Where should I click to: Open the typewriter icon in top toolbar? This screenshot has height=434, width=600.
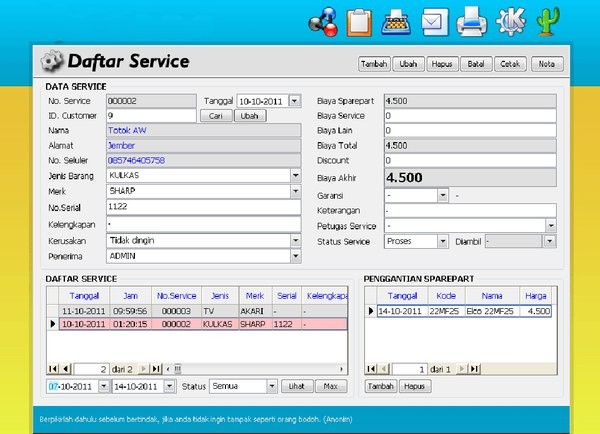tap(396, 23)
